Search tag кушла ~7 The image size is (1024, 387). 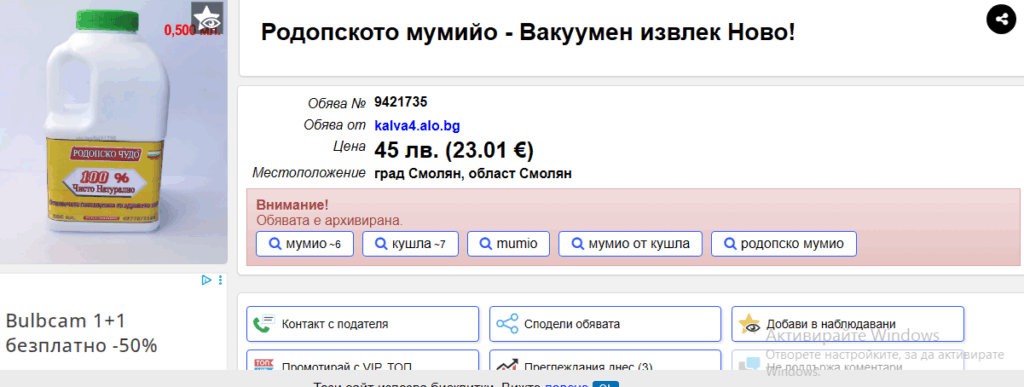tap(410, 244)
